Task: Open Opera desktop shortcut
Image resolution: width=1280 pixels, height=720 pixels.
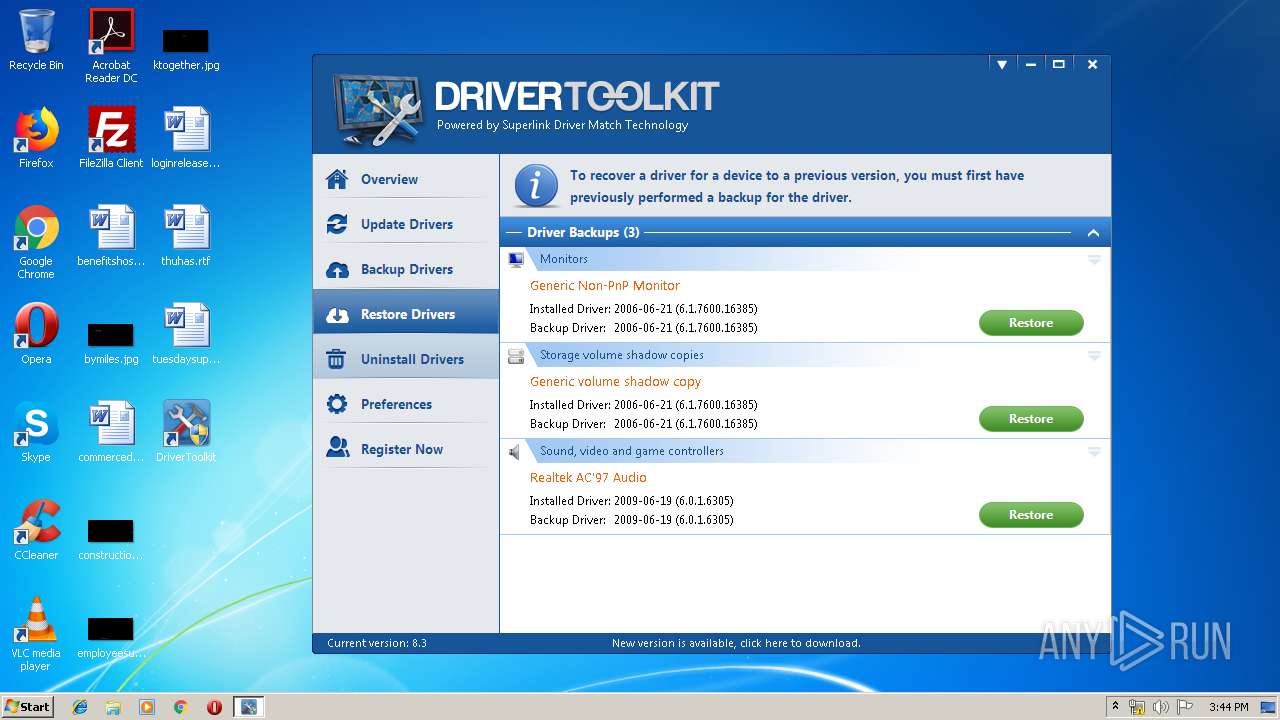Action: tap(36, 334)
